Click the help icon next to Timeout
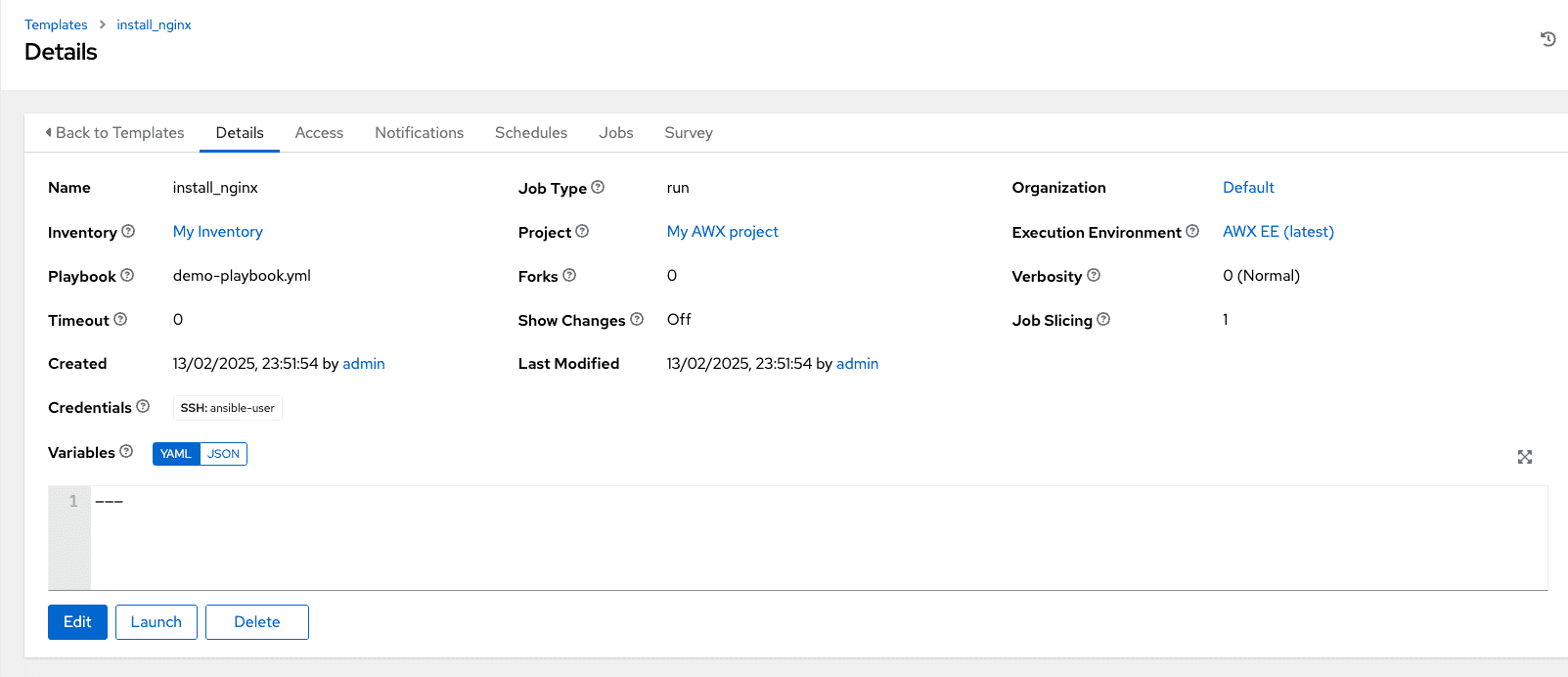 click(x=120, y=319)
